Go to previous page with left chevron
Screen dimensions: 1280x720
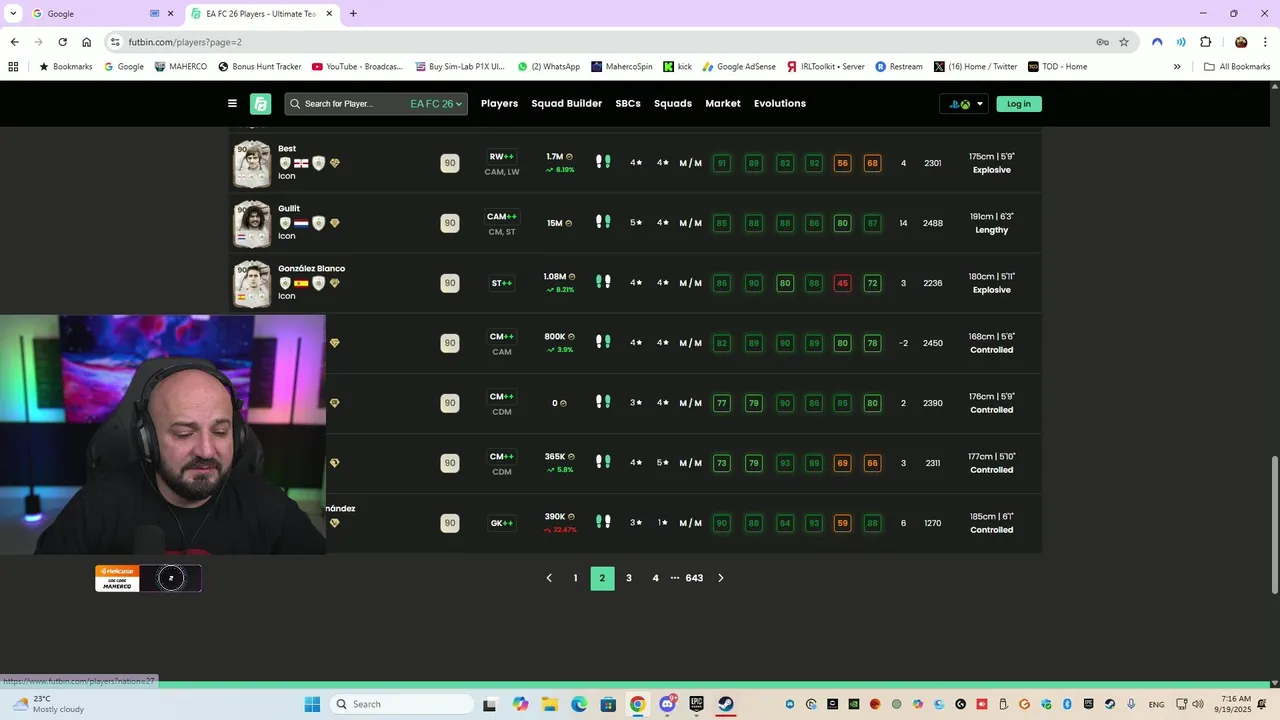coord(549,578)
